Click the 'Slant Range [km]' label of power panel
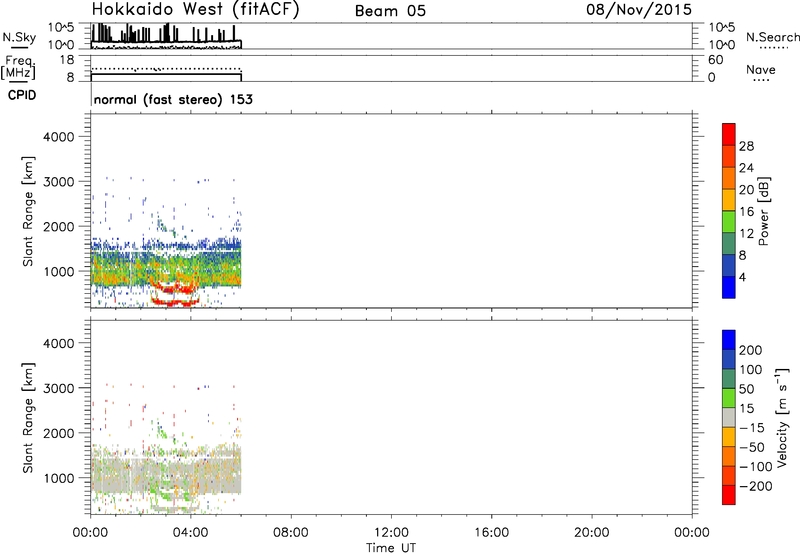 coord(27,211)
